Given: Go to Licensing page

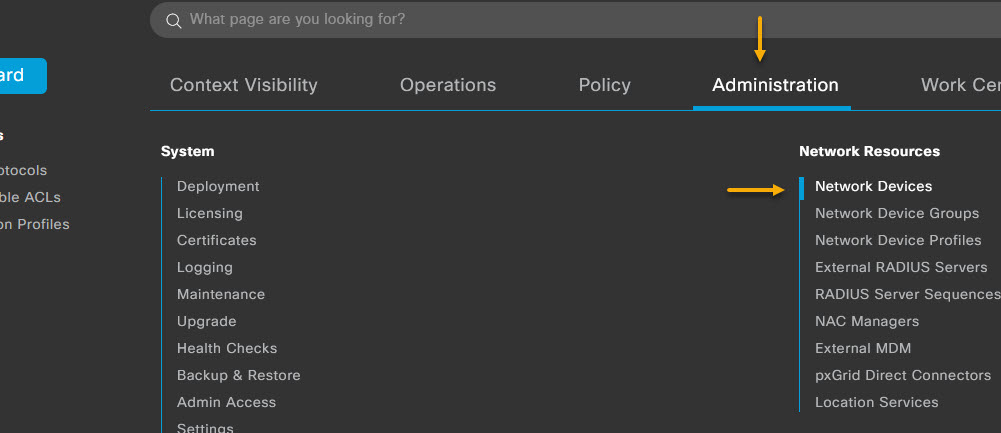Looking at the screenshot, I should pyautogui.click(x=209, y=213).
